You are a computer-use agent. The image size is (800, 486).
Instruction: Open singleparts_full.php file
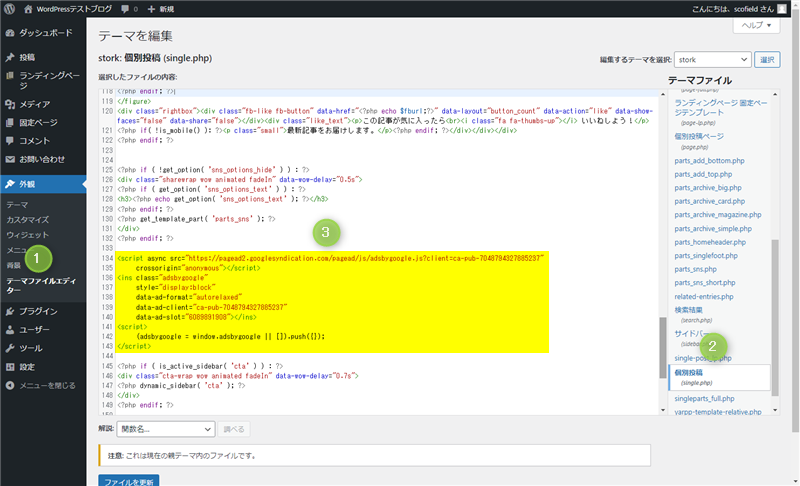(704, 399)
